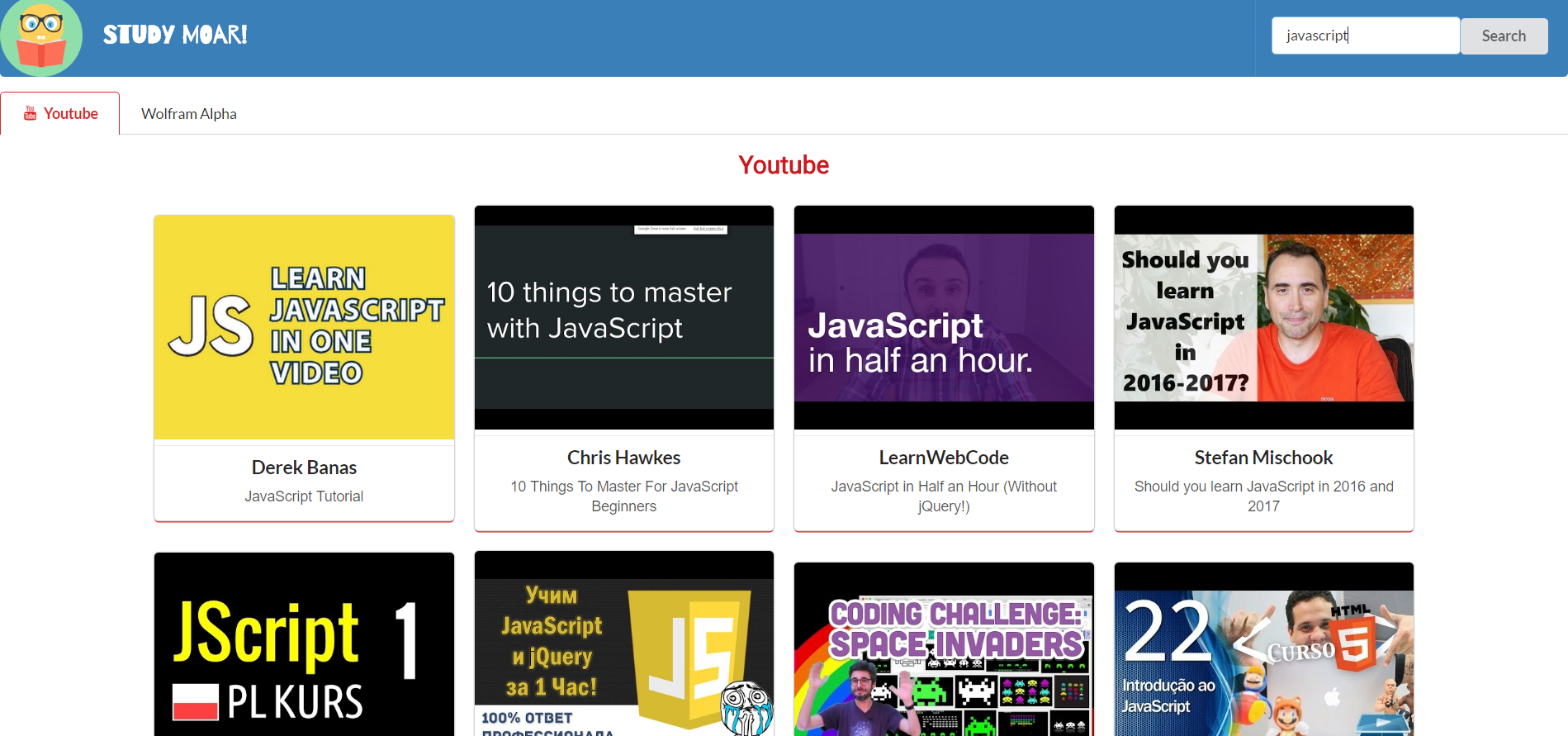This screenshot has height=736, width=1568.
Task: Click JavaScript in Half an Hour (Without jQuery!) title
Action: [944, 496]
